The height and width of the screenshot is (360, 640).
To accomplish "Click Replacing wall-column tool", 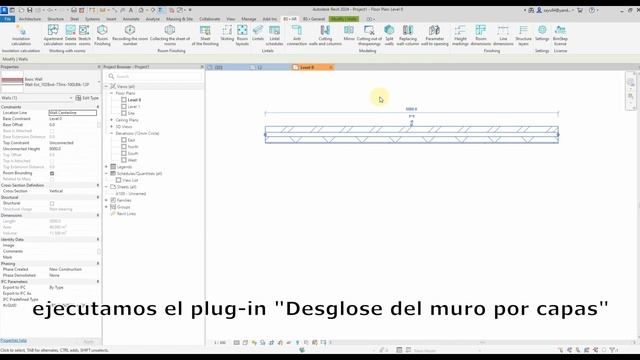I will click(408, 35).
